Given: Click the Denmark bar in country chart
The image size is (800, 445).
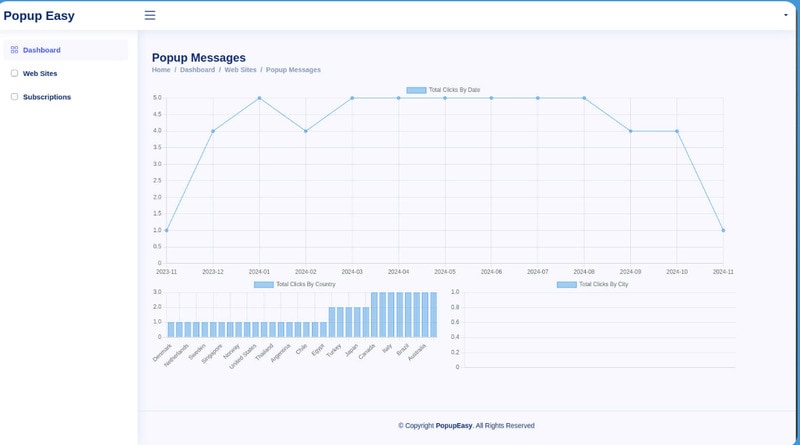Looking at the screenshot, I should pyautogui.click(x=171, y=329).
